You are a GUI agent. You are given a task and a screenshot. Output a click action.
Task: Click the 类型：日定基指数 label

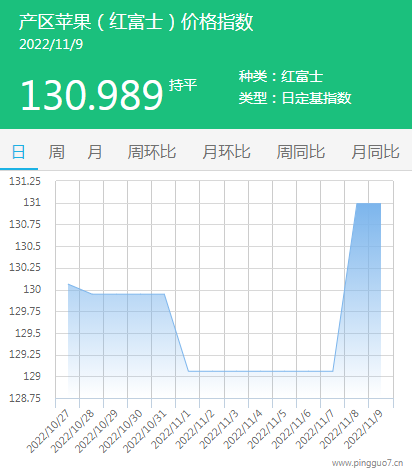295,98
